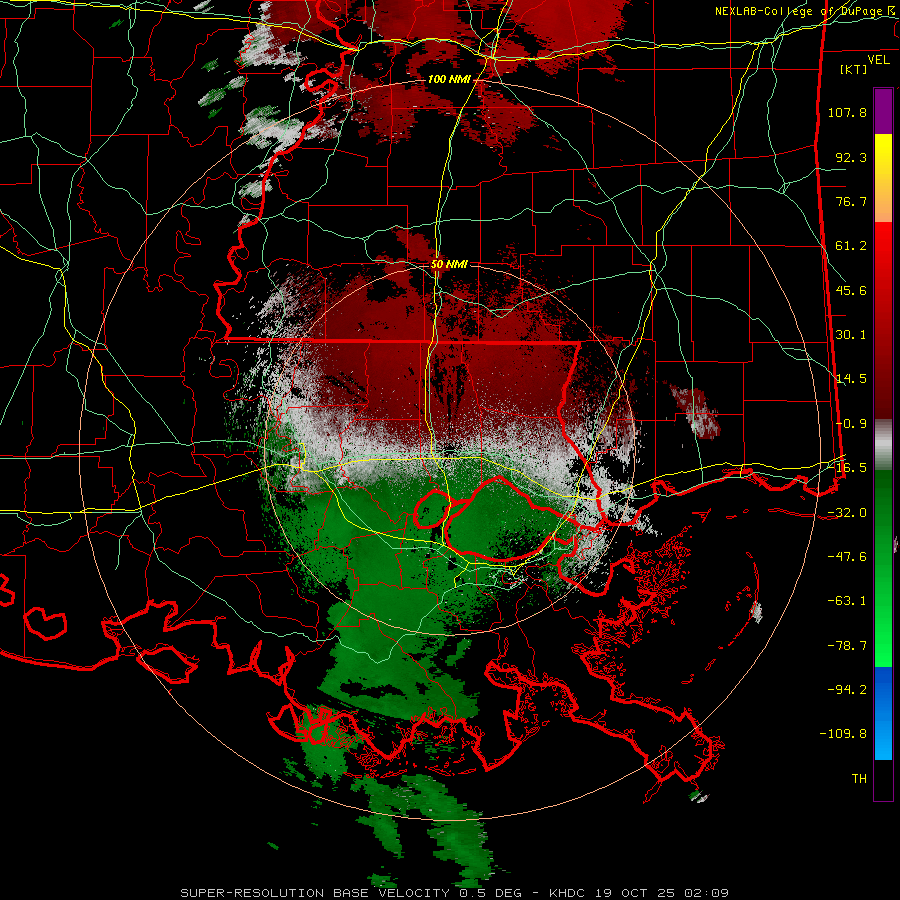The image size is (900, 900).
Task: Click the purple segment of velocity color bar
Action: pyautogui.click(x=883, y=111)
